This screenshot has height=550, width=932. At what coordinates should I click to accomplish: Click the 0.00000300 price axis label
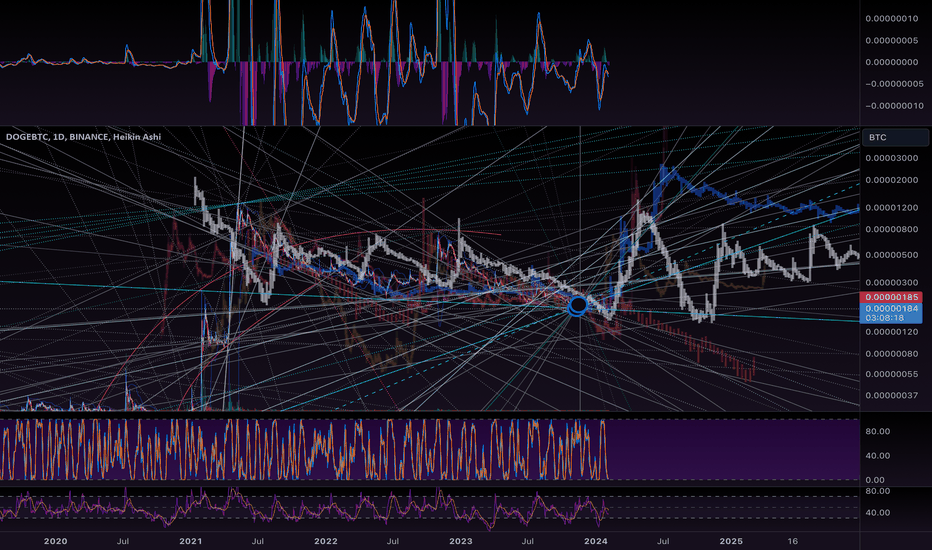click(x=892, y=282)
